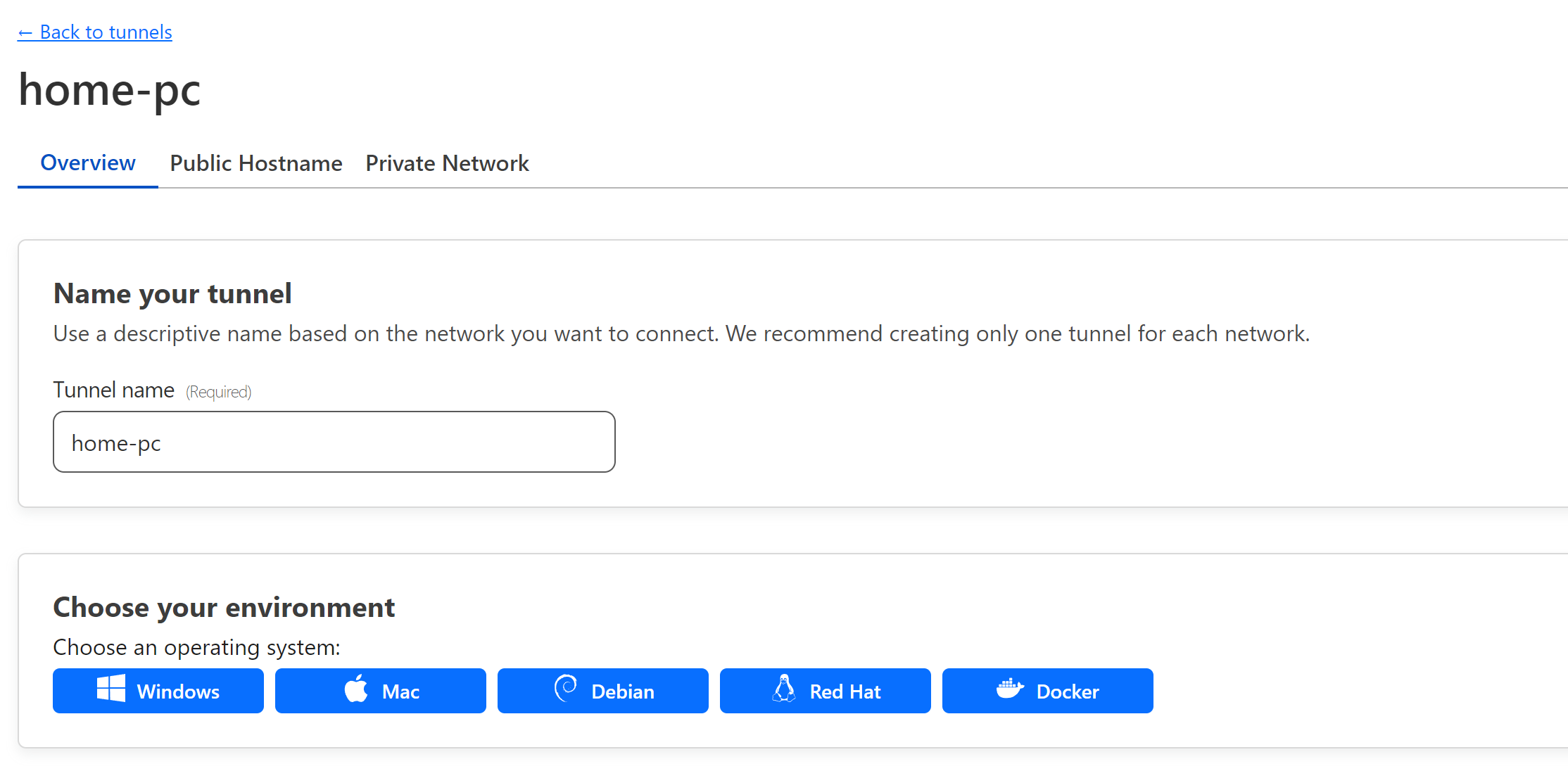Screen dimensions: 1568x771
Task: Switch to the Overview tab
Action: (88, 163)
